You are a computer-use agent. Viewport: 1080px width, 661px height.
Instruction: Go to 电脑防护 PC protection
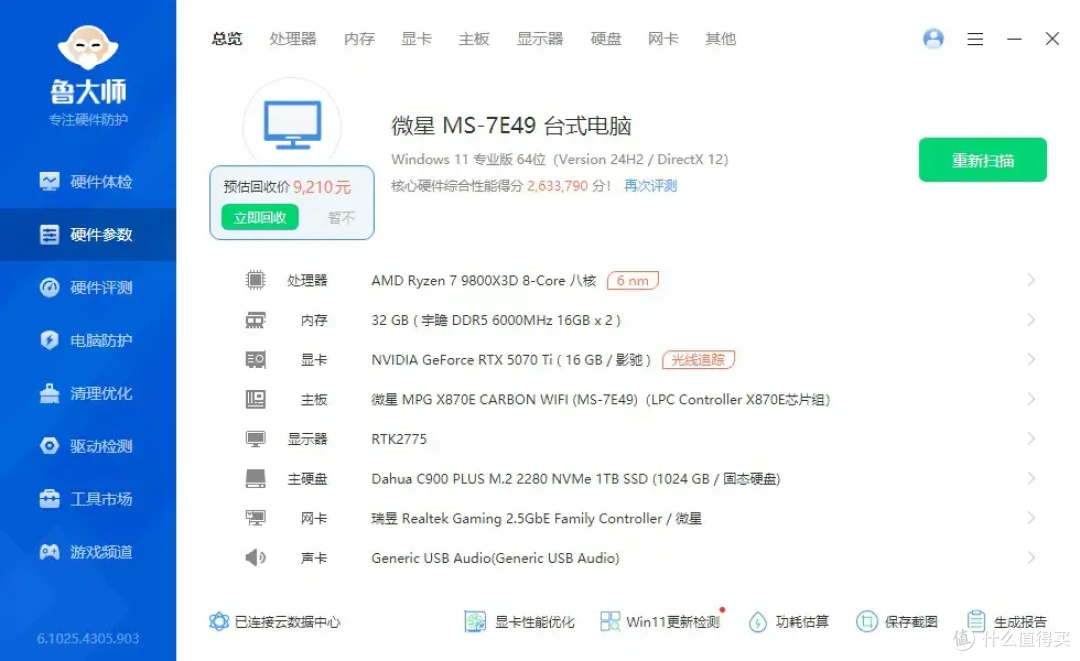[x=87, y=340]
